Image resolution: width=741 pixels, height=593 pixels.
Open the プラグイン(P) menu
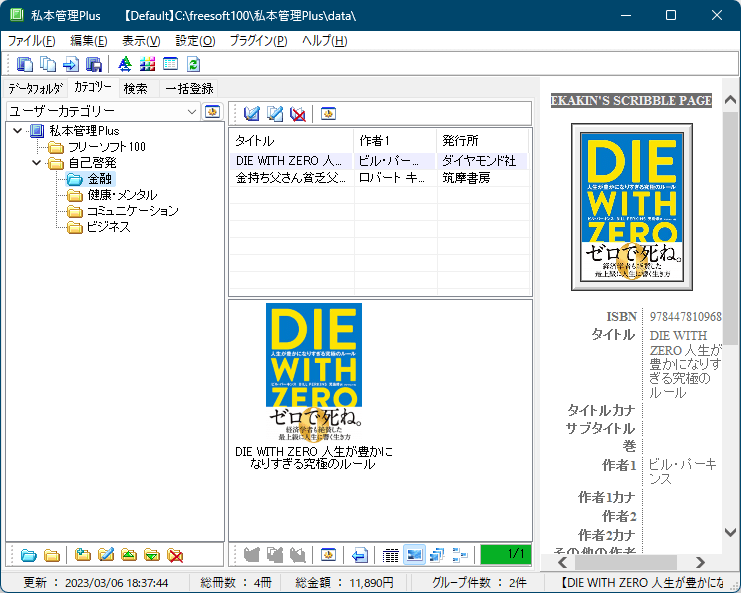coord(258,41)
